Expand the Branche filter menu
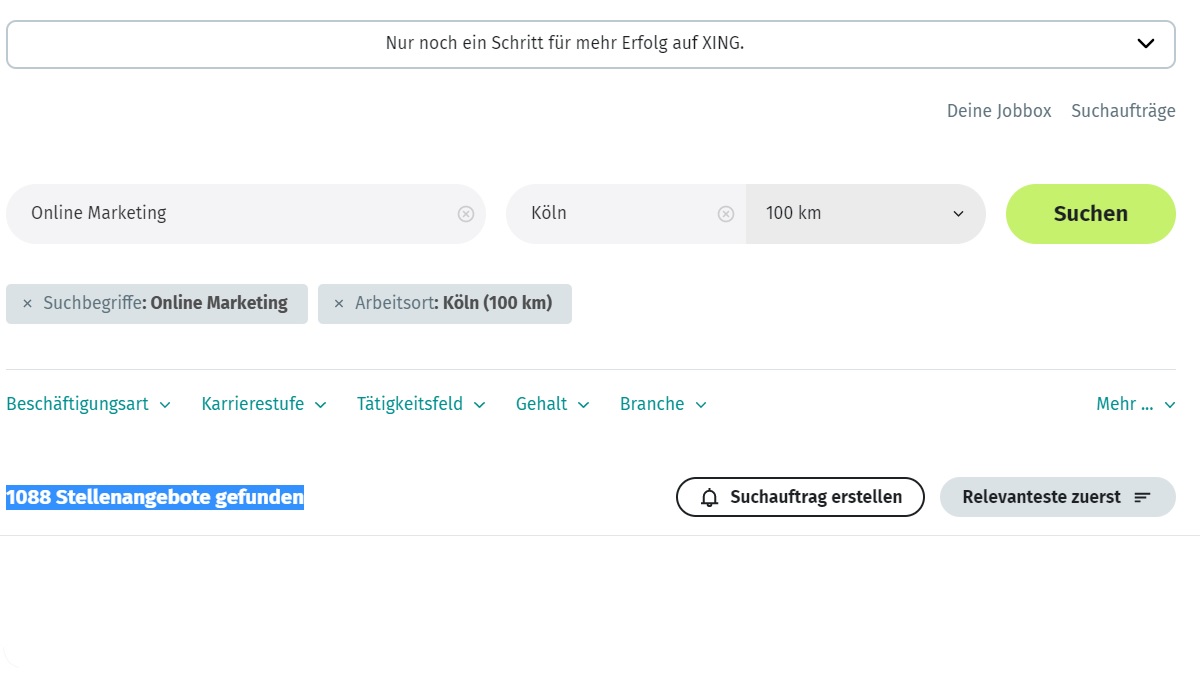 point(661,404)
